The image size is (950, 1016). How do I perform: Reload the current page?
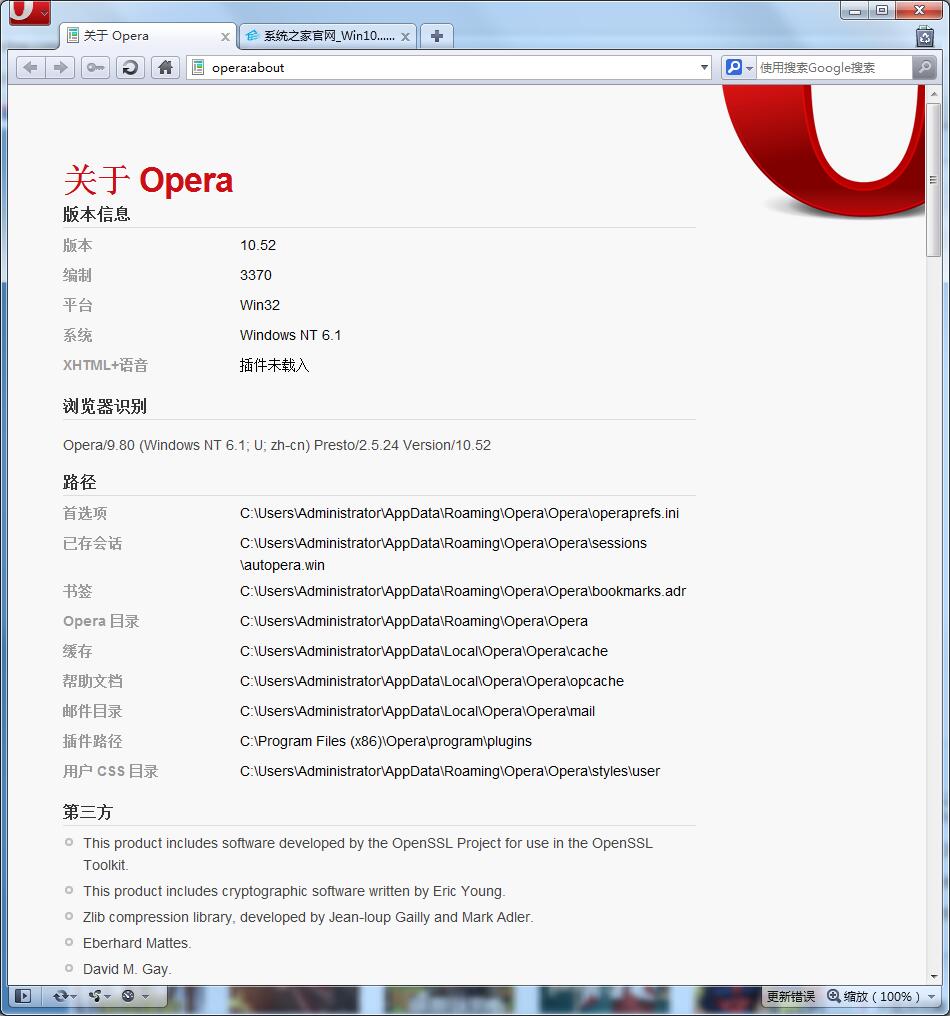[130, 68]
